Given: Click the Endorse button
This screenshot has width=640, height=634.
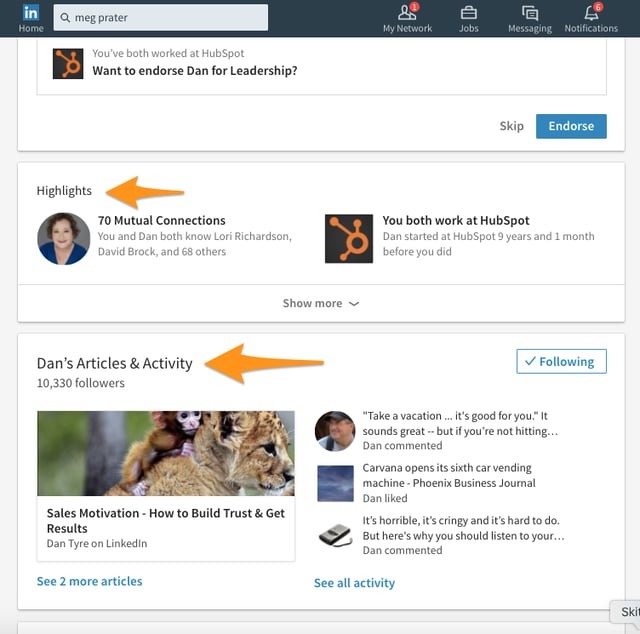Looking at the screenshot, I should click(571, 126).
